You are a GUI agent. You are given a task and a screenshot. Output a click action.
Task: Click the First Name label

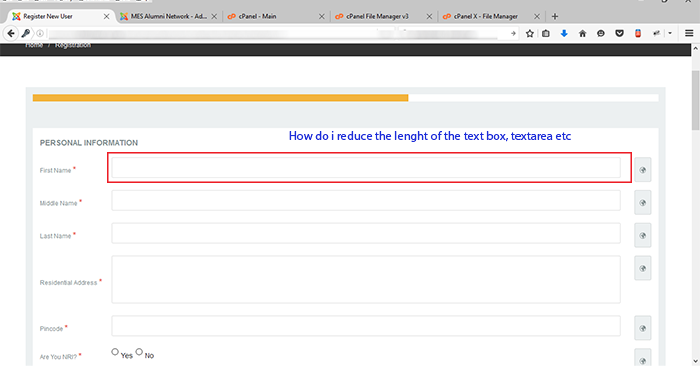click(55, 170)
